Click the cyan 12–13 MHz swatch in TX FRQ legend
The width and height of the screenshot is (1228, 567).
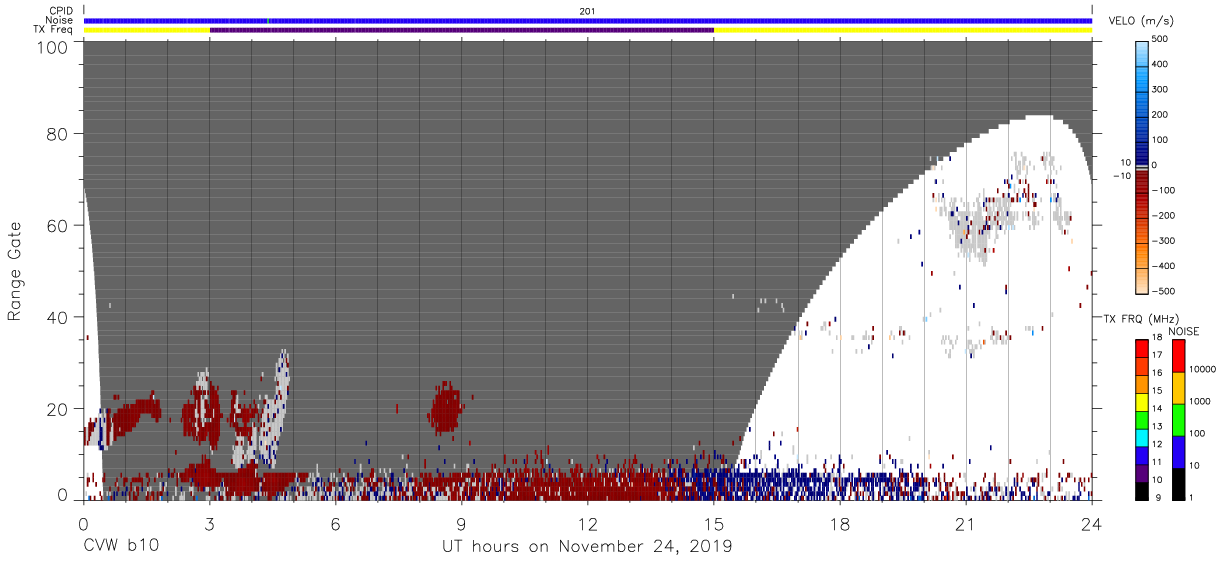click(x=1141, y=436)
